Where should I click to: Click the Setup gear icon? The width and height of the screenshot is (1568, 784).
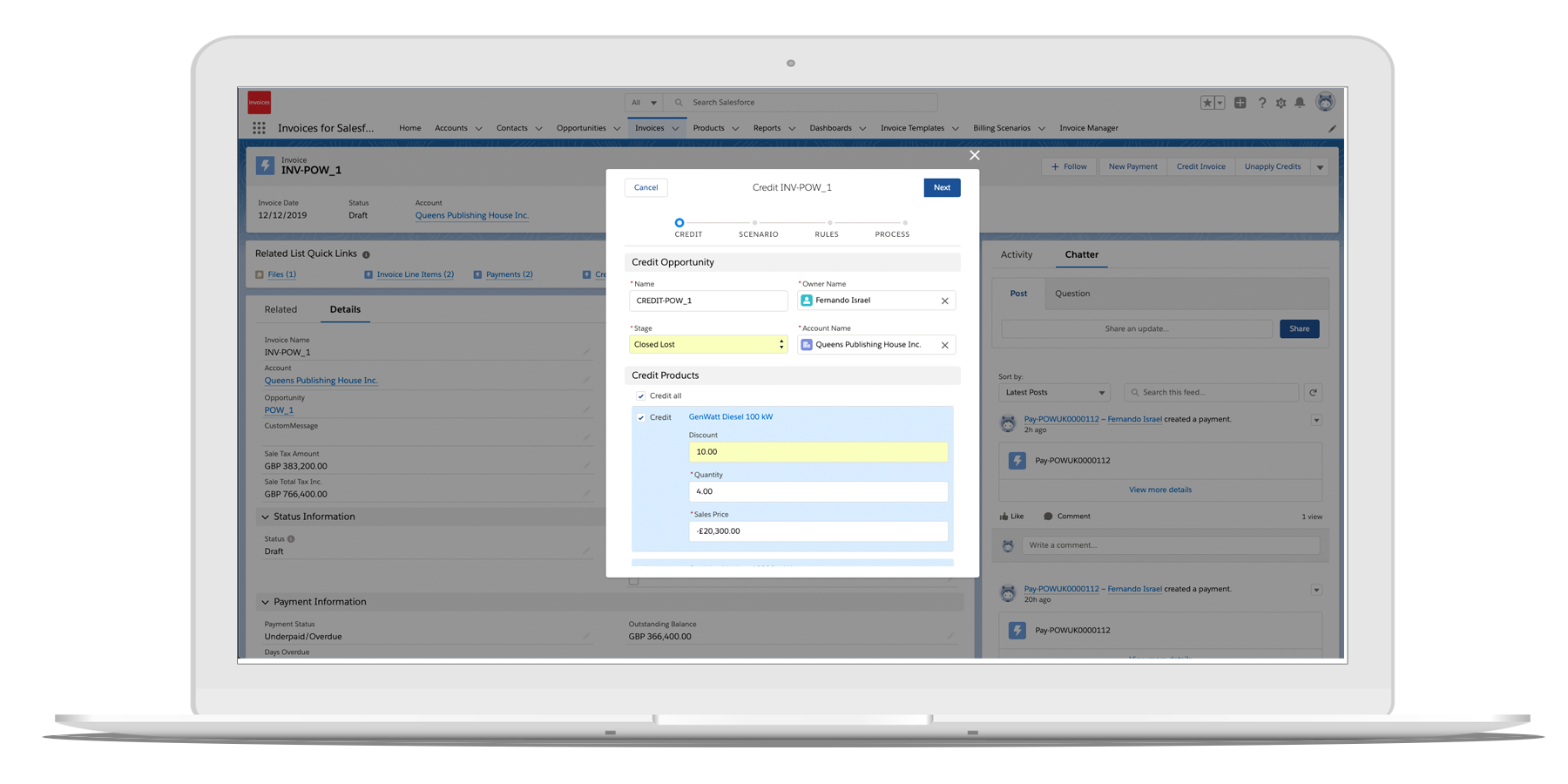pyautogui.click(x=1281, y=103)
